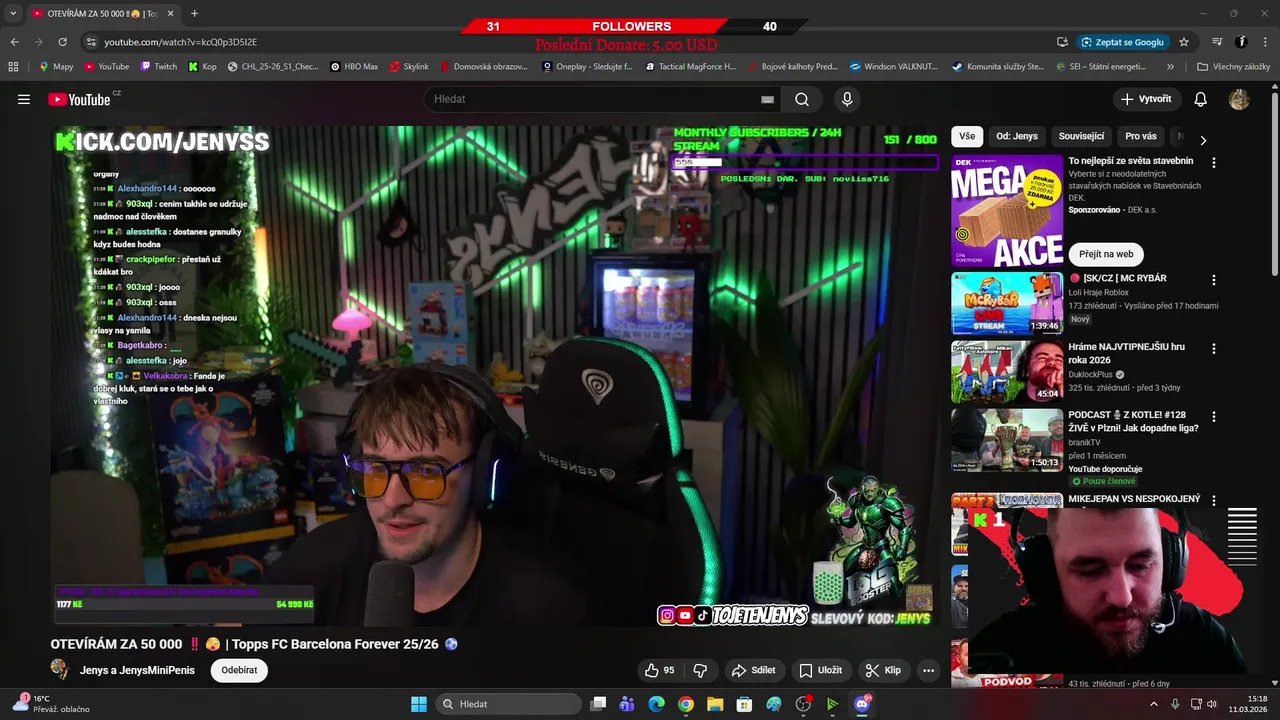Image resolution: width=1280 pixels, height=720 pixels.
Task: Open File Explorer from taskbar
Action: (715, 704)
